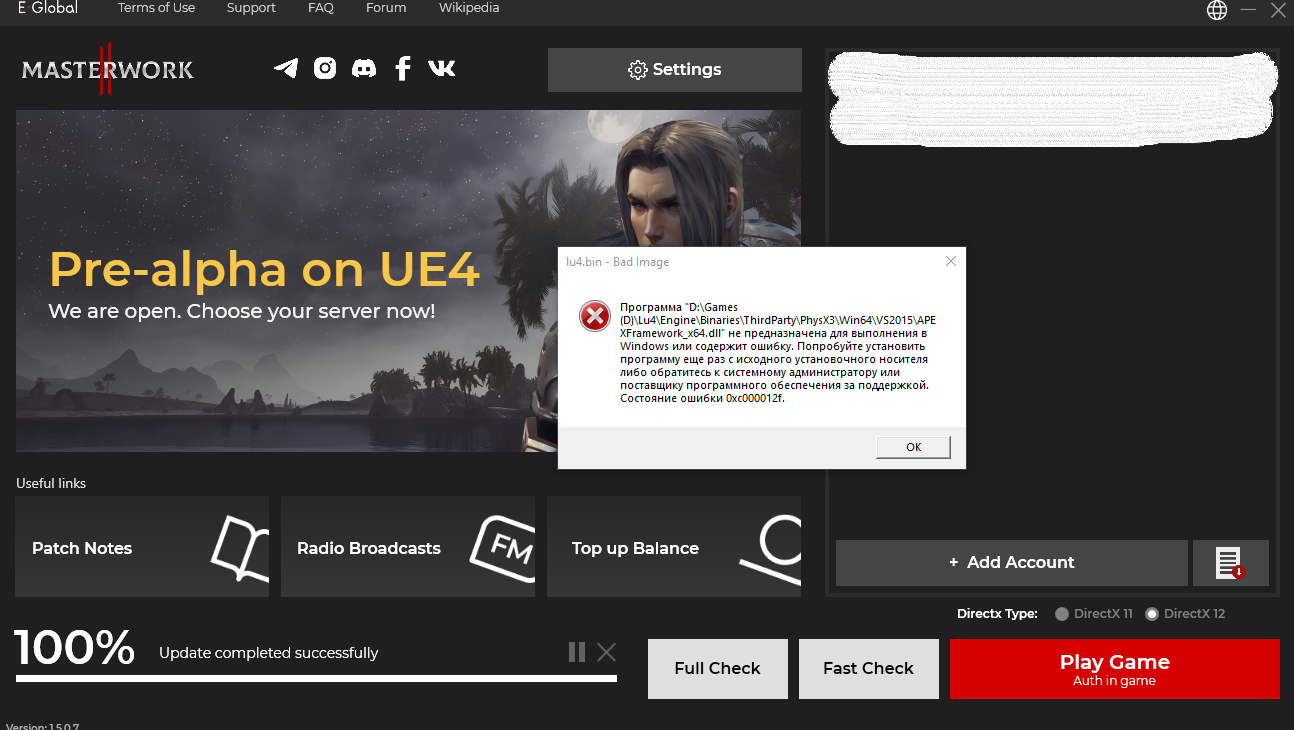Open the Top up Balance card
The image size is (1294, 730).
[674, 547]
